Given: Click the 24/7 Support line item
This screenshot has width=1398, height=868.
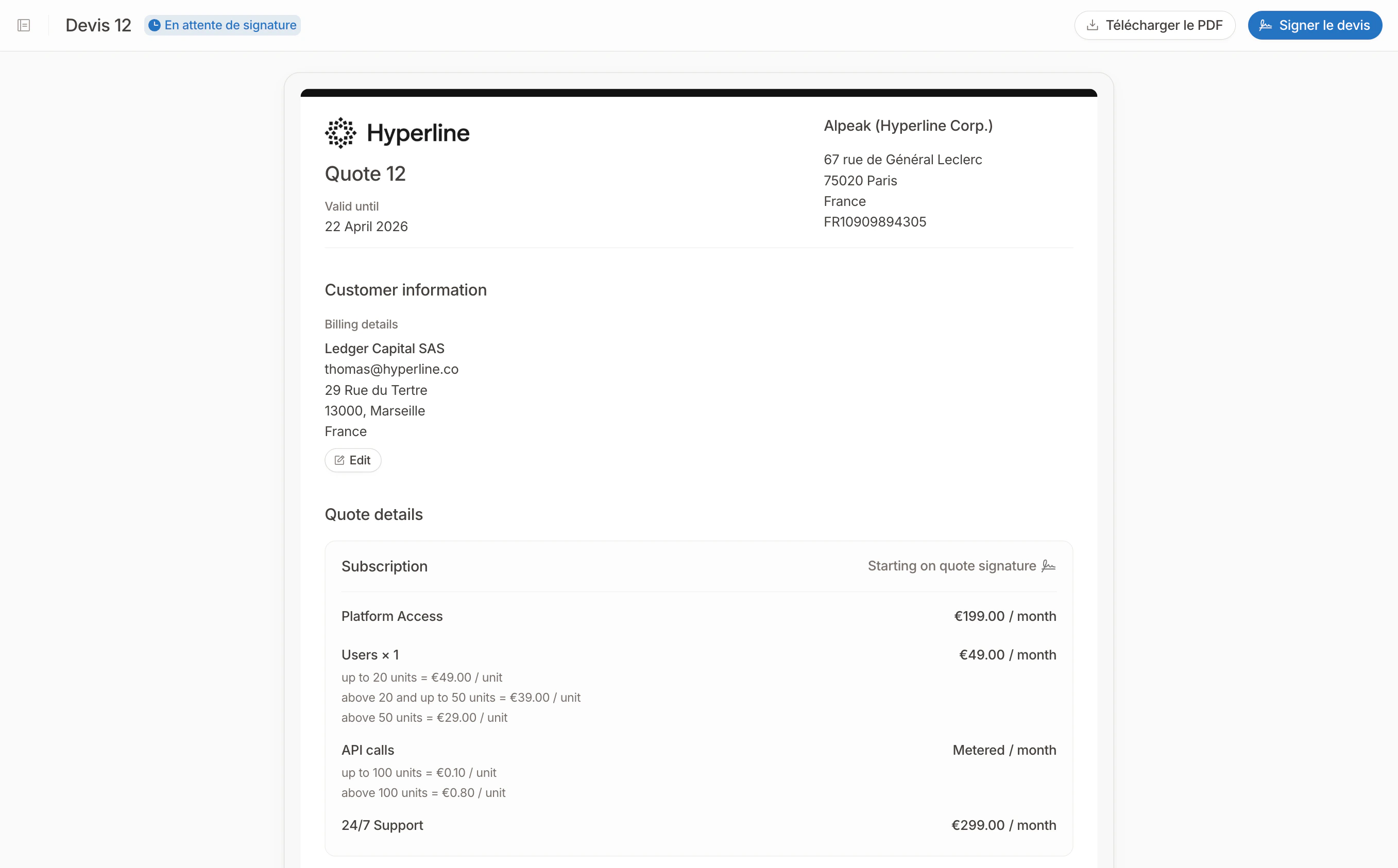Looking at the screenshot, I should point(382,825).
